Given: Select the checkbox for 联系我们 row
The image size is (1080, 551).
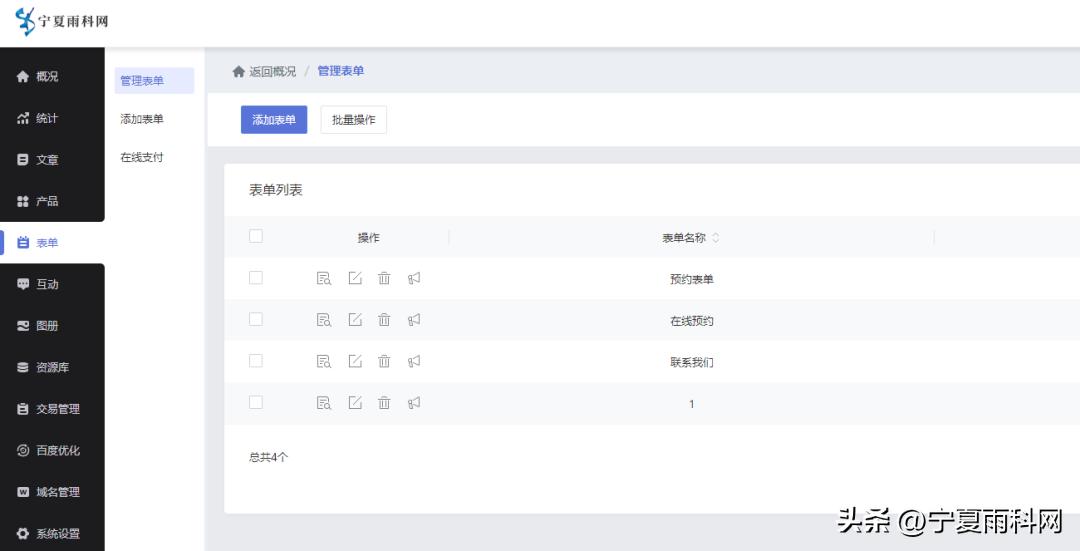Looking at the screenshot, I should [256, 361].
